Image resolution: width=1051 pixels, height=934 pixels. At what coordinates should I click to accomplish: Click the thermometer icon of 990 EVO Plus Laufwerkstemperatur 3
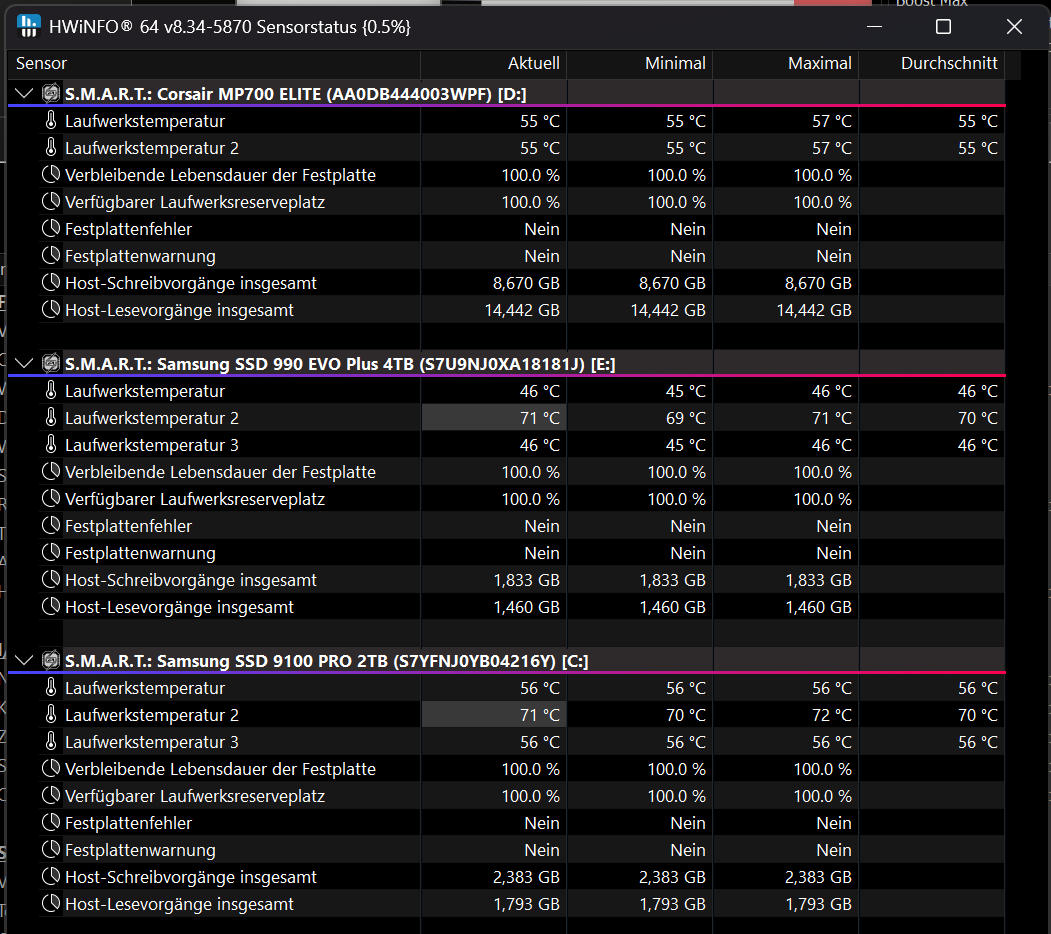point(51,445)
